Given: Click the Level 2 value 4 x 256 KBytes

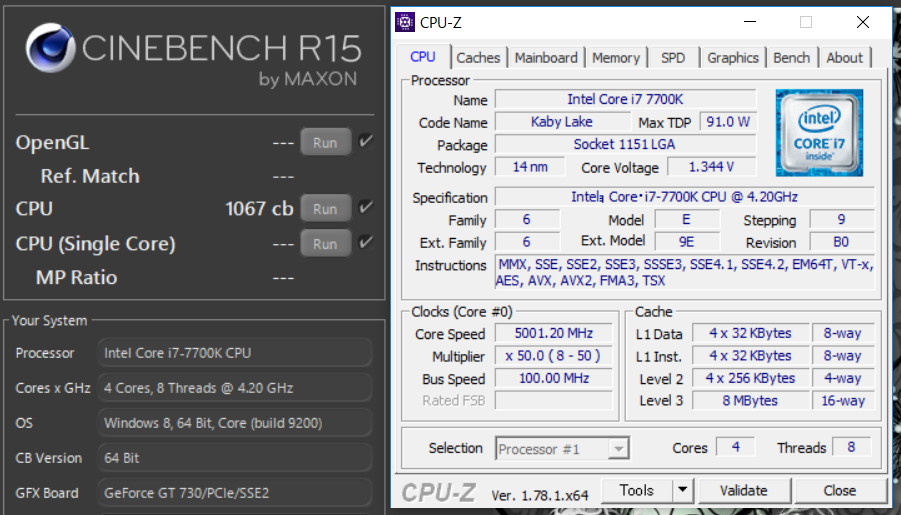Looking at the screenshot, I should click(750, 378).
